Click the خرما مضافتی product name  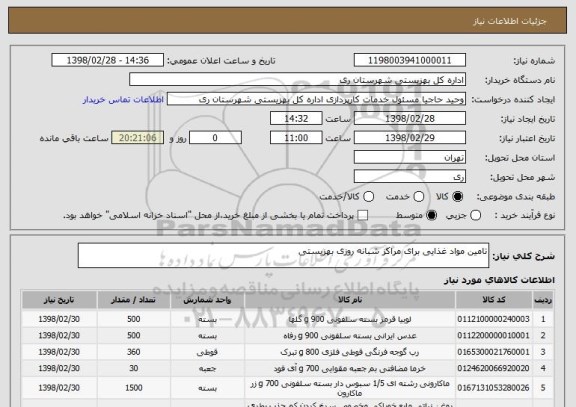click(x=350, y=368)
